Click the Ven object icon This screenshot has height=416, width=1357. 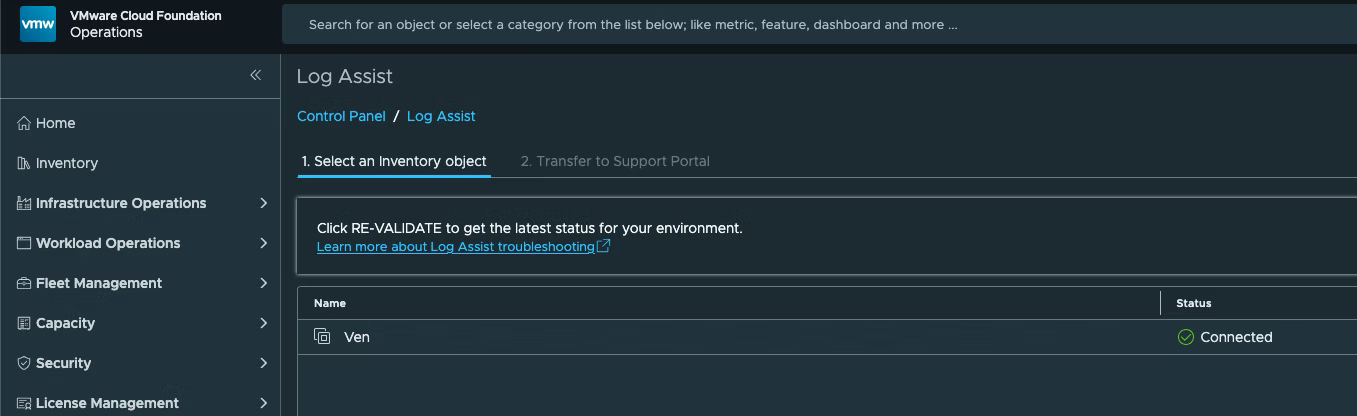[322, 337]
